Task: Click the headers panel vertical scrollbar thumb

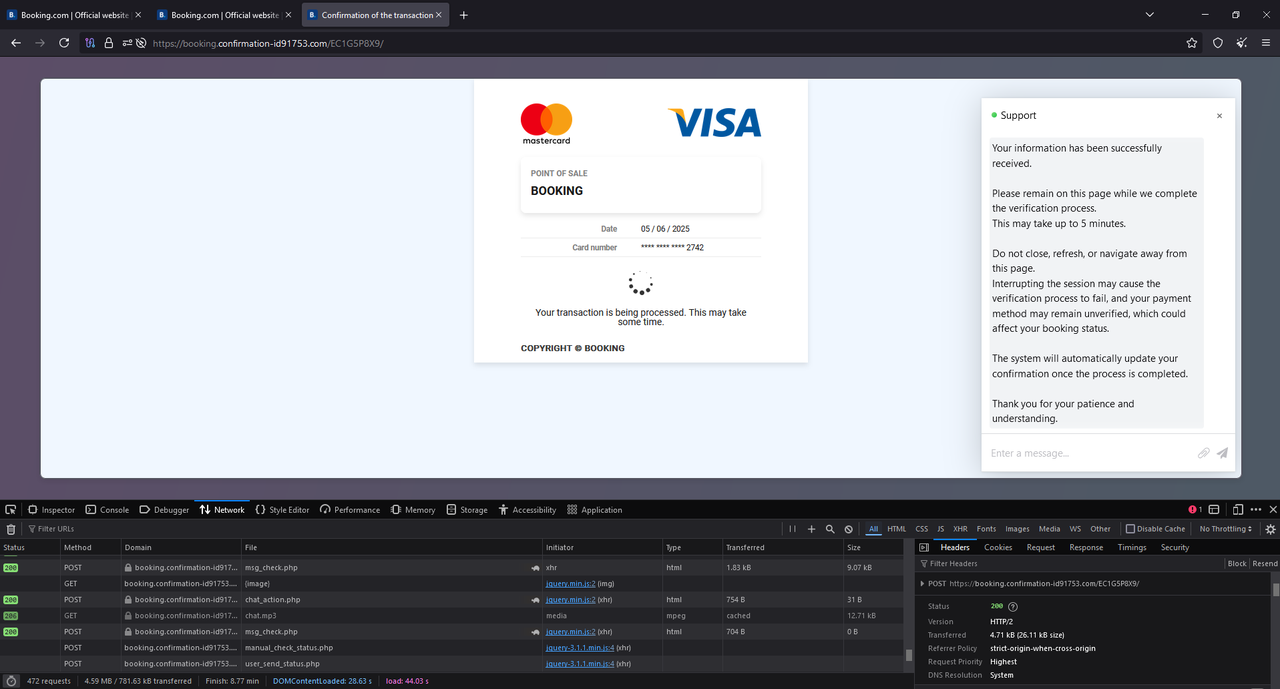Action: tap(1276, 589)
